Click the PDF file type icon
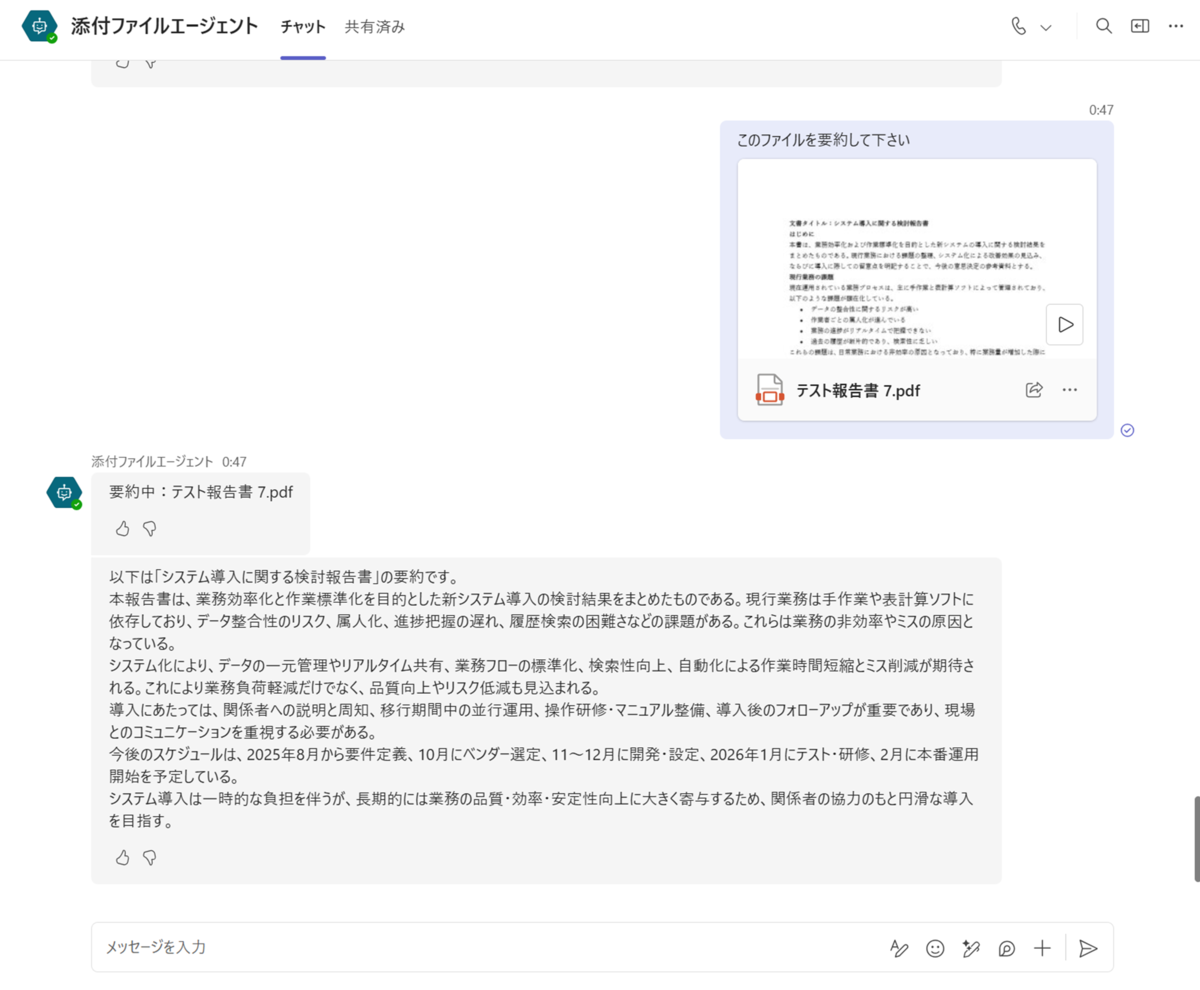 [769, 390]
